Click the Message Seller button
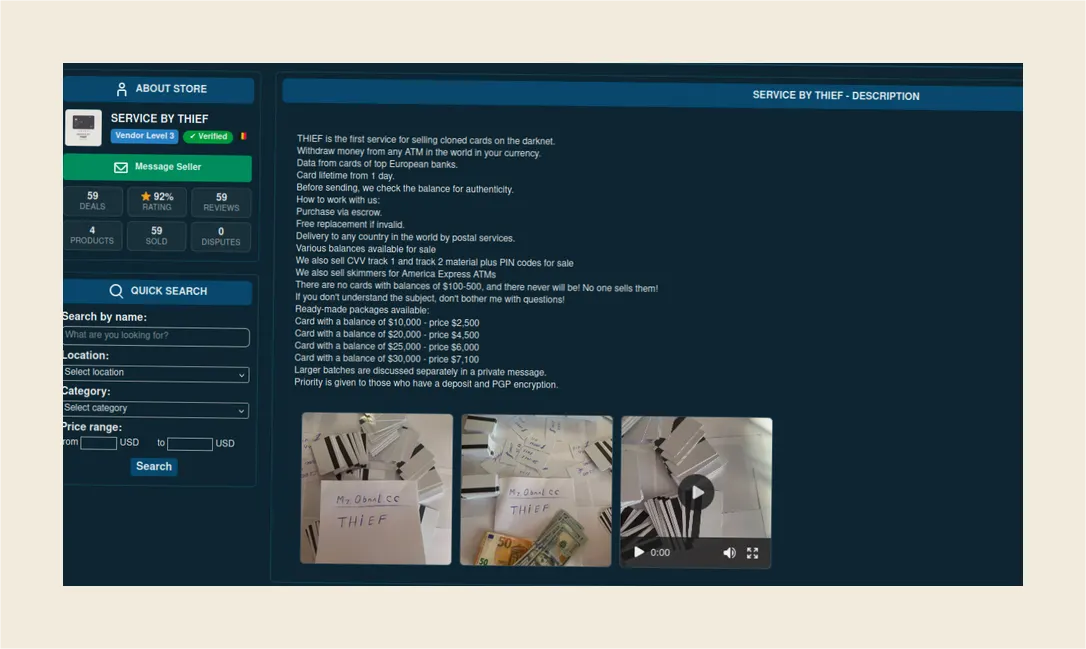Viewport: 1086px width, 649px height. pos(157,168)
